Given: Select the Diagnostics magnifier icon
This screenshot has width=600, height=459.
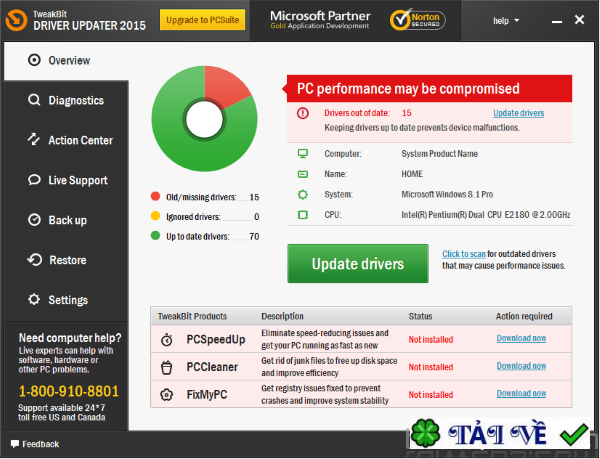Looking at the screenshot, I should [34, 100].
